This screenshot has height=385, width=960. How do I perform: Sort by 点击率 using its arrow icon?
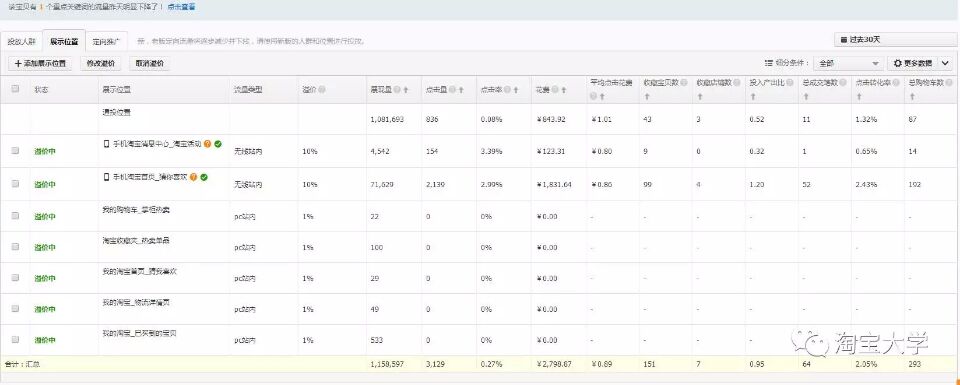tap(516, 90)
